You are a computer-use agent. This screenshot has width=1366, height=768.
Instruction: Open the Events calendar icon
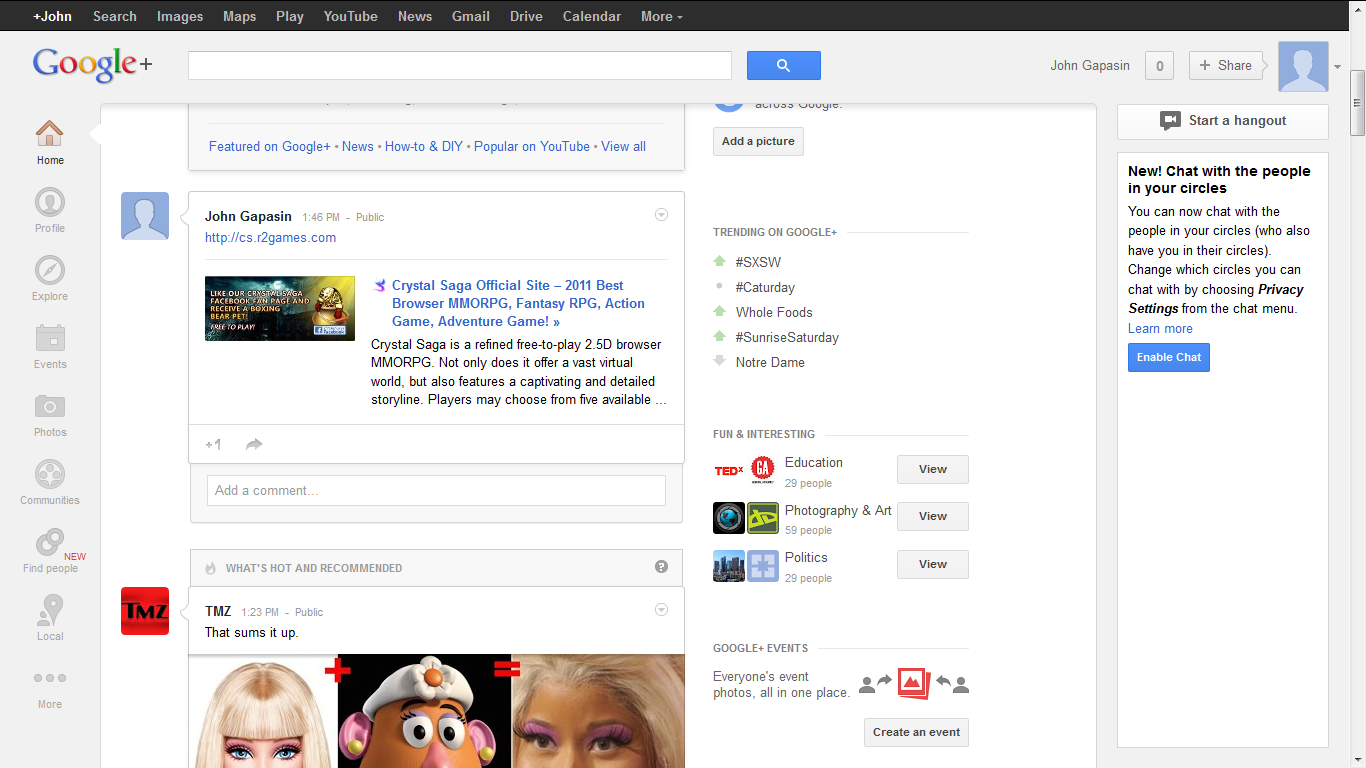pos(49,339)
